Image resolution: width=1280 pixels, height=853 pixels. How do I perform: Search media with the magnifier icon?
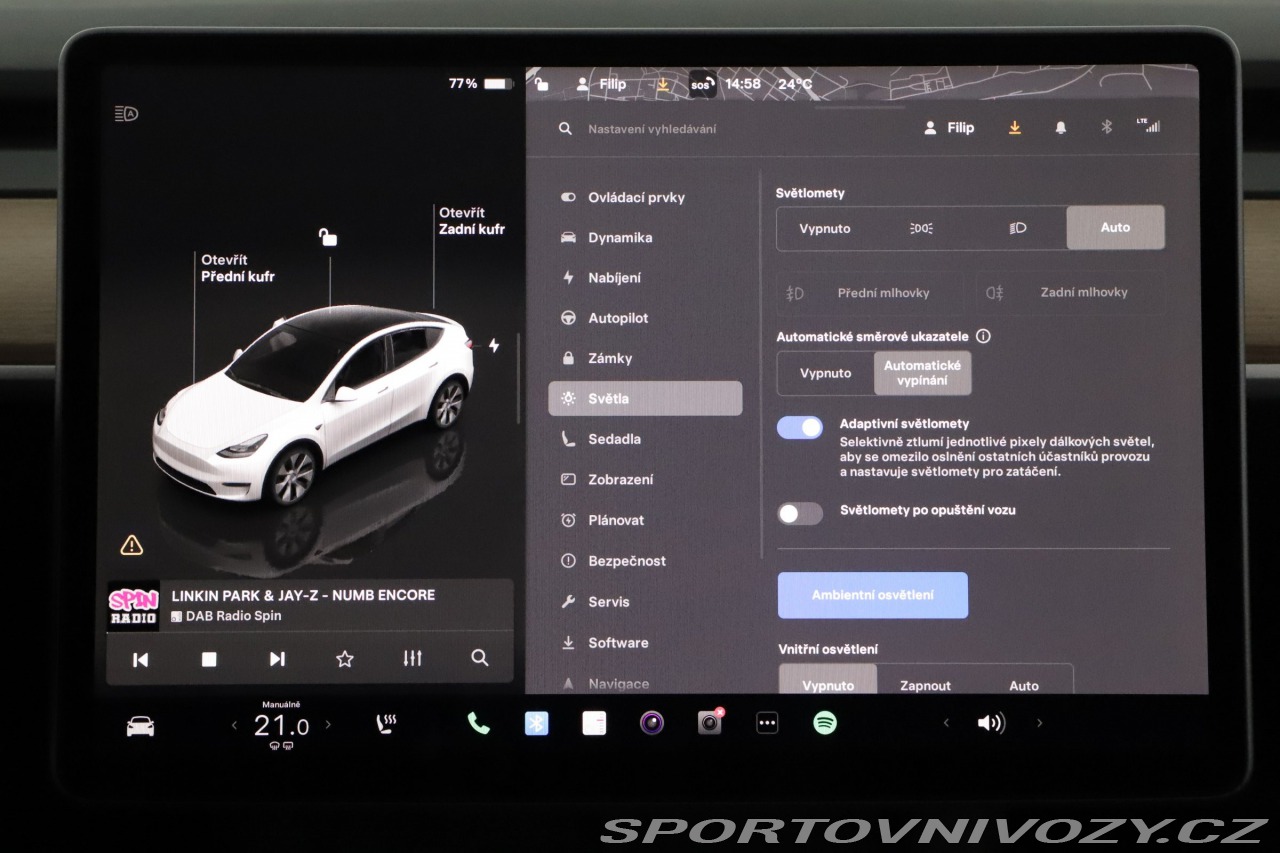[x=480, y=657]
